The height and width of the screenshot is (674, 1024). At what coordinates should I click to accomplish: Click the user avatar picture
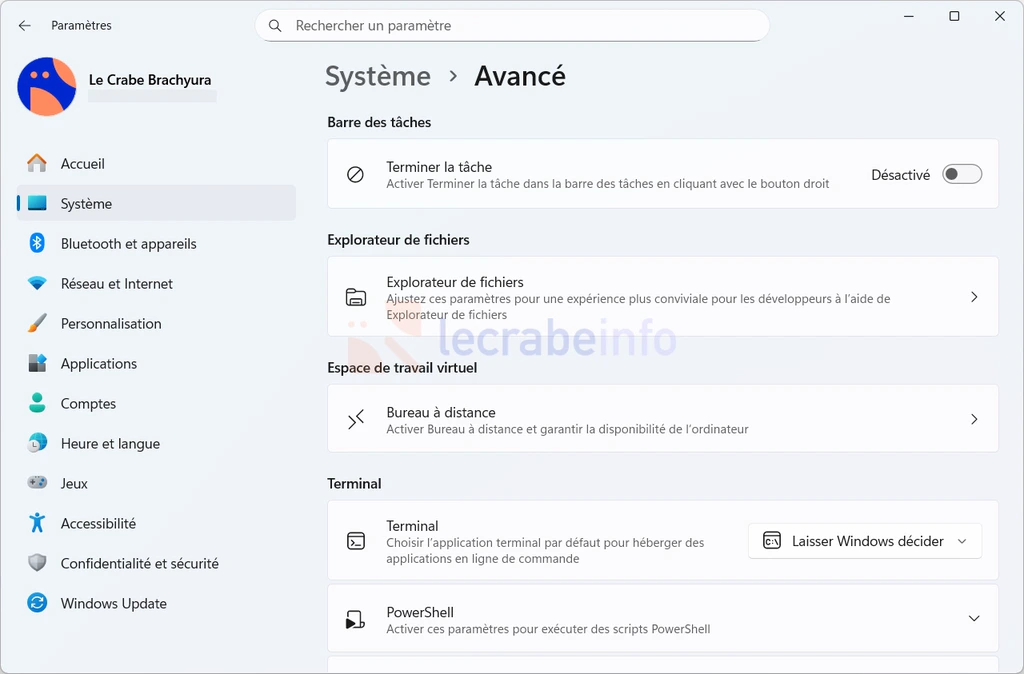[46, 86]
